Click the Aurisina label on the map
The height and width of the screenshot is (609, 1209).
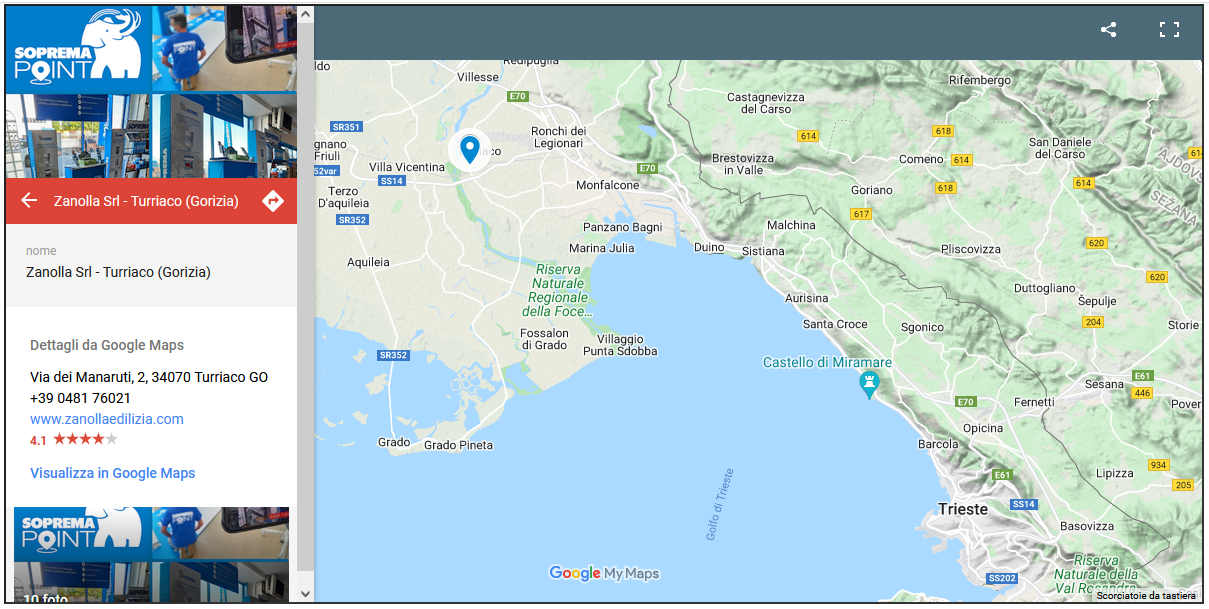806,298
